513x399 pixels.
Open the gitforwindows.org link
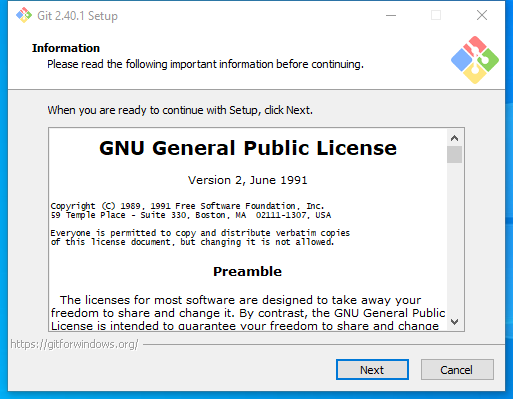pos(74,344)
